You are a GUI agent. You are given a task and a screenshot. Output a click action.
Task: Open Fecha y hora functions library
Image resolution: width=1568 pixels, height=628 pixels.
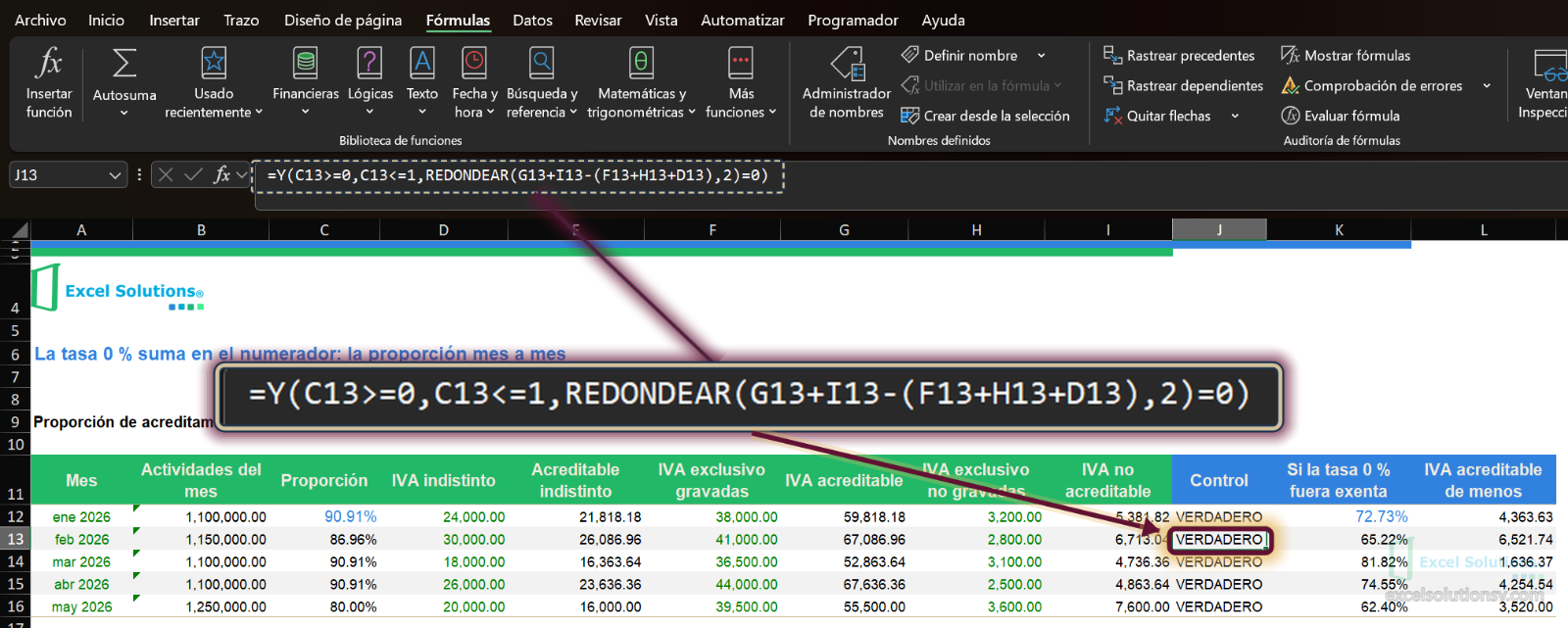click(x=474, y=82)
